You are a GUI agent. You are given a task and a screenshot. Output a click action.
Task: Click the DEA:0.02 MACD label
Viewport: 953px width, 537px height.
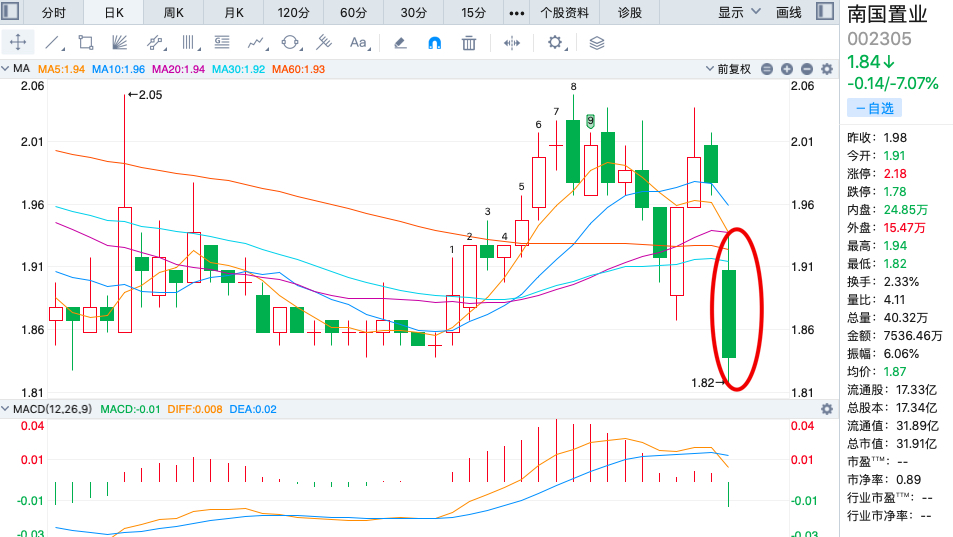click(x=253, y=409)
